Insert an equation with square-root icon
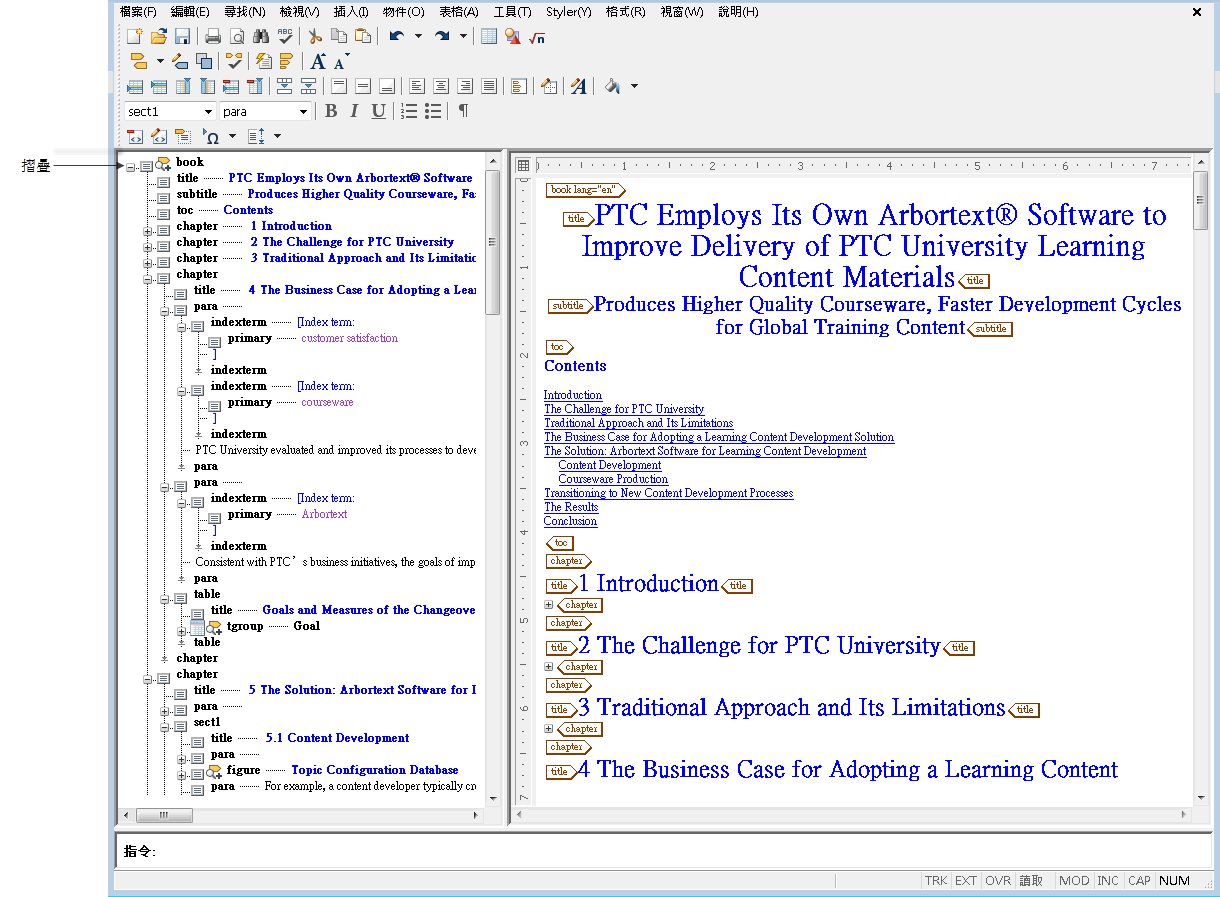 [x=536, y=37]
